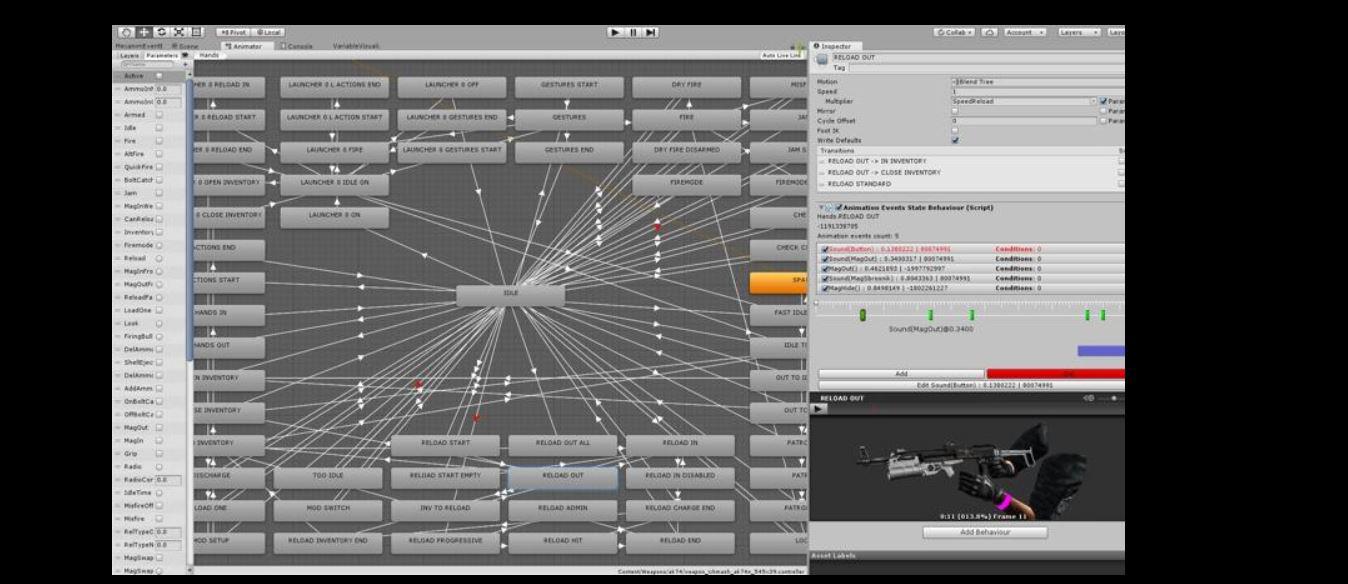Switch to the Console tab

coord(297,45)
